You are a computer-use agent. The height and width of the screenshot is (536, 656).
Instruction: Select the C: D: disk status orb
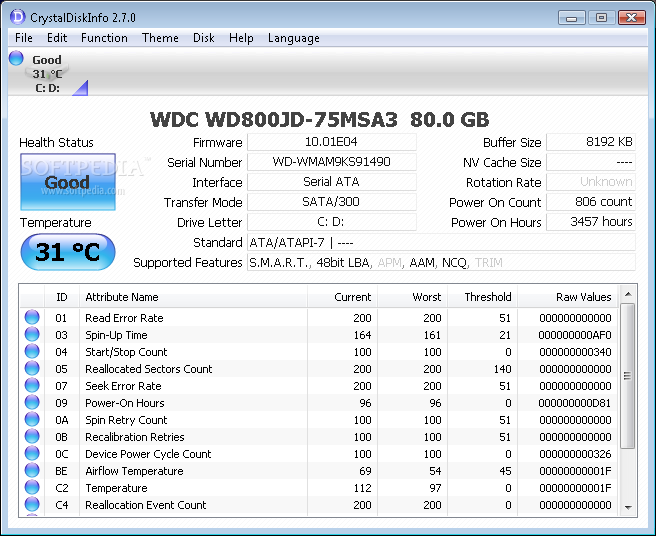16,58
